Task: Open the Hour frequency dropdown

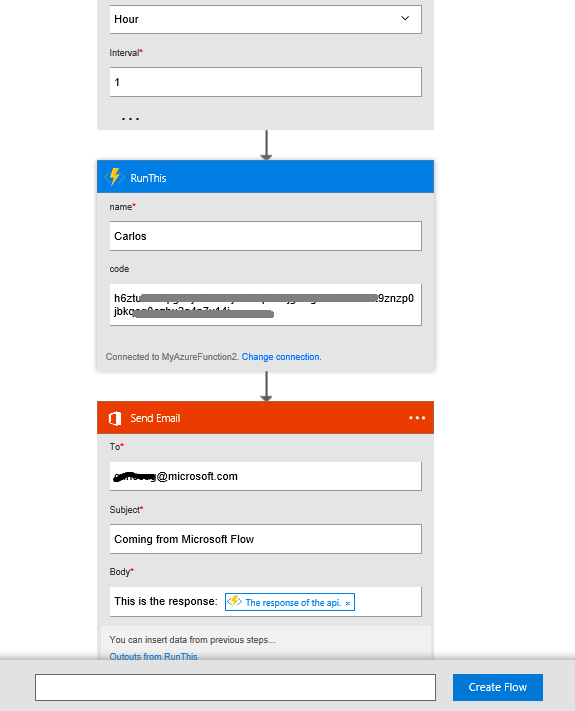Action: (265, 19)
